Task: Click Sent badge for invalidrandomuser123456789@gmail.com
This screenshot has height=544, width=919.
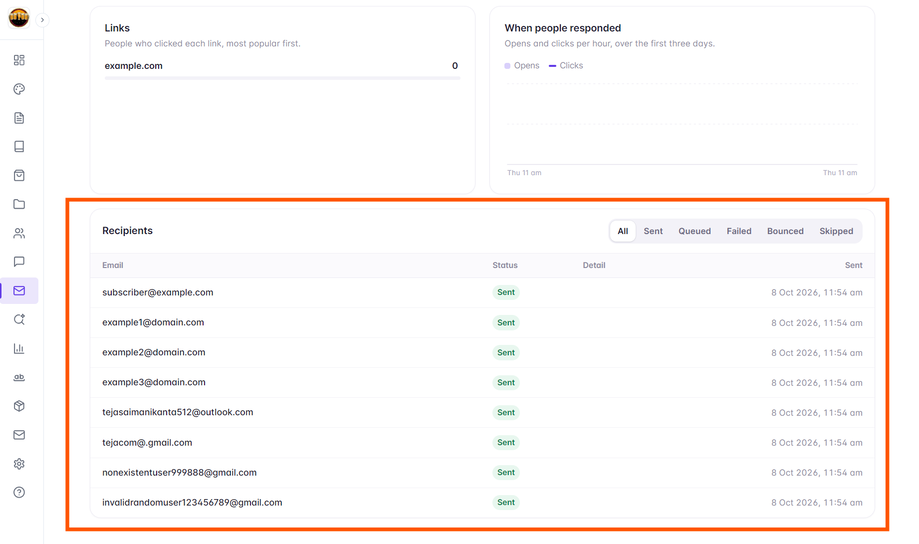Action: (506, 502)
